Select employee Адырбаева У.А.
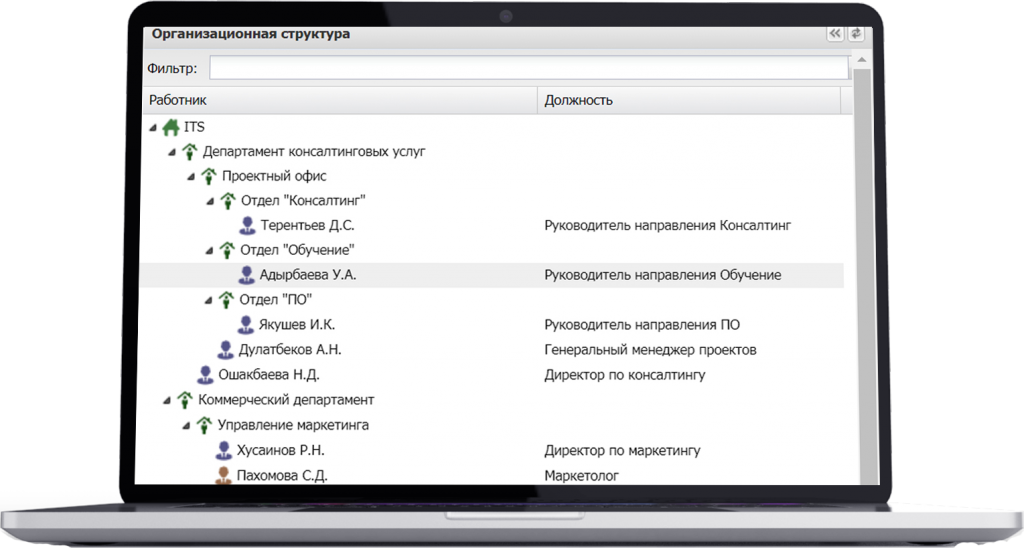 308,275
